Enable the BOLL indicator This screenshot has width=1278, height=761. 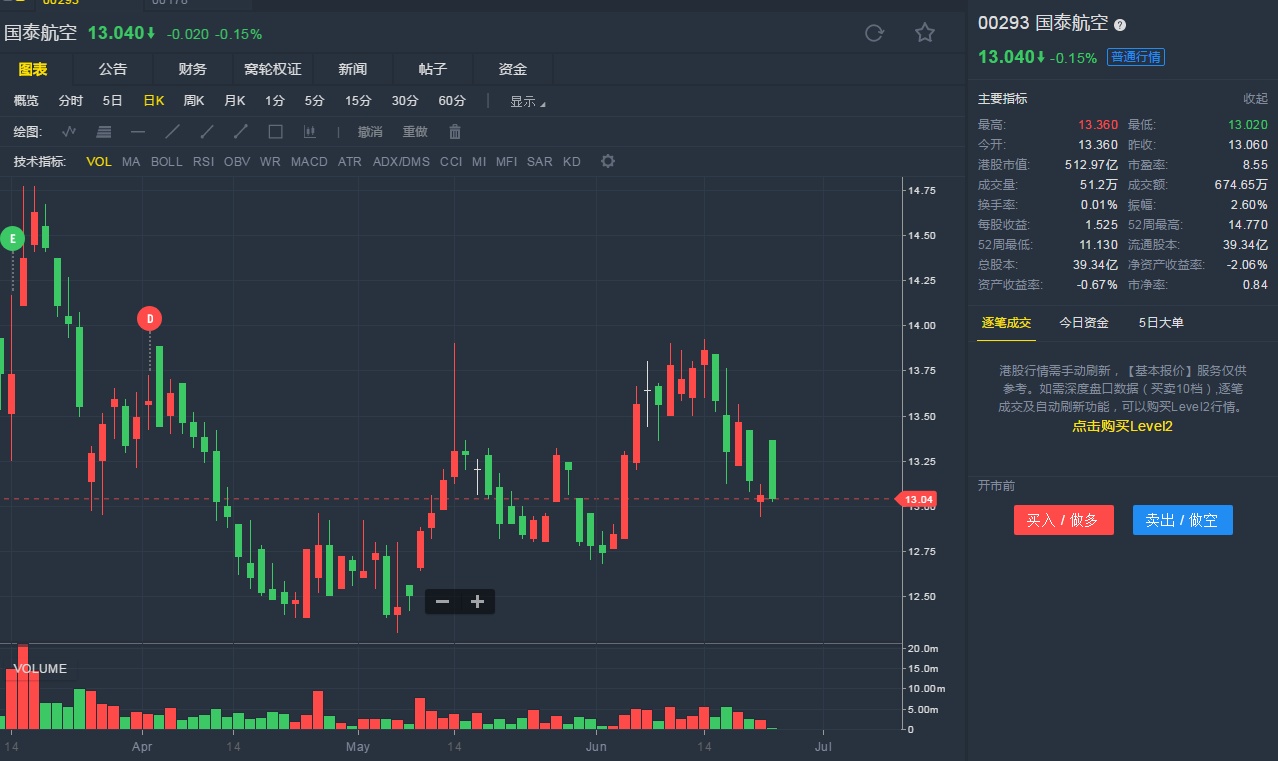point(167,161)
